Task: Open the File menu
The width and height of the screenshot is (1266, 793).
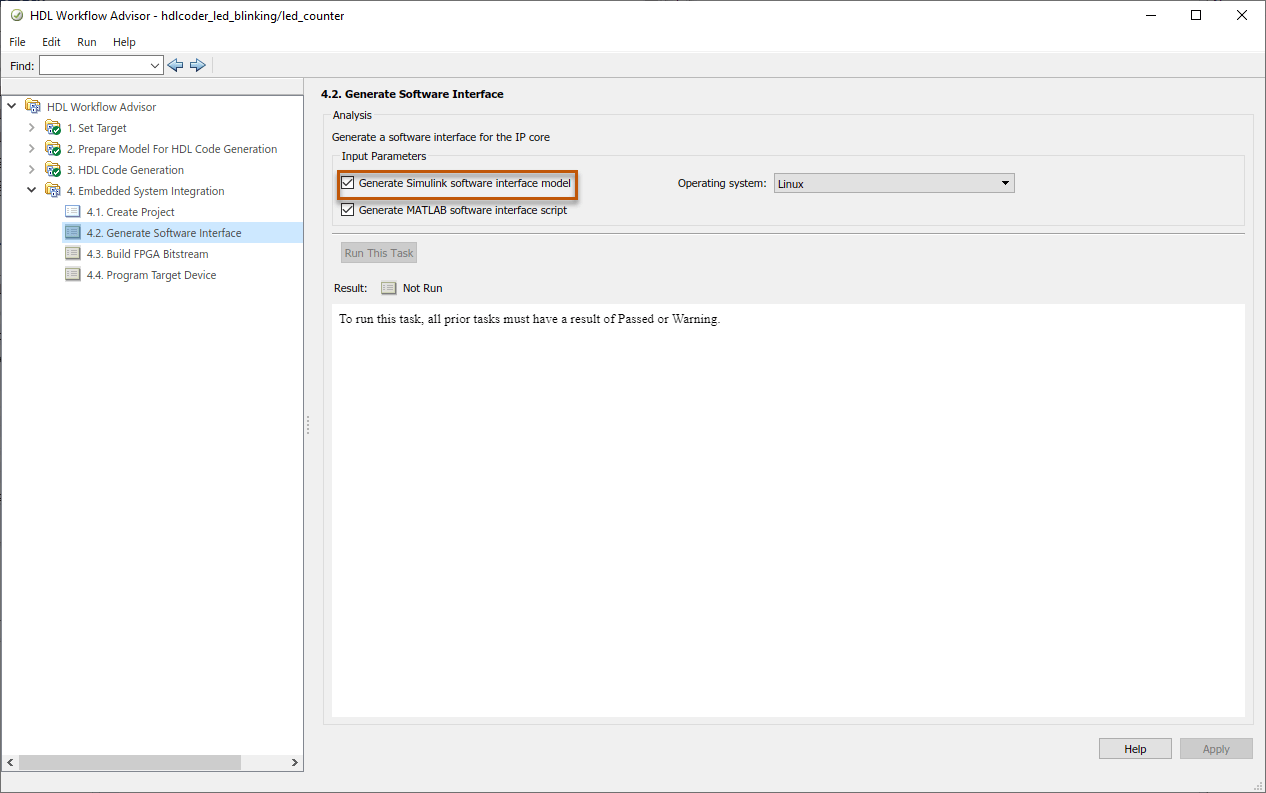Action: pyautogui.click(x=17, y=42)
